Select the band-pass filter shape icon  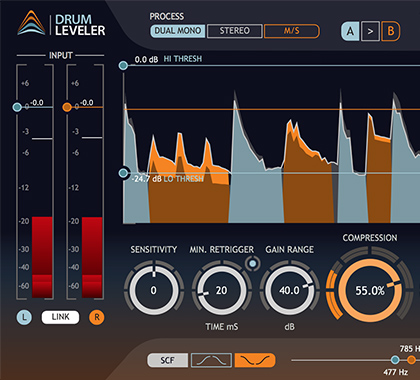pos(211,360)
